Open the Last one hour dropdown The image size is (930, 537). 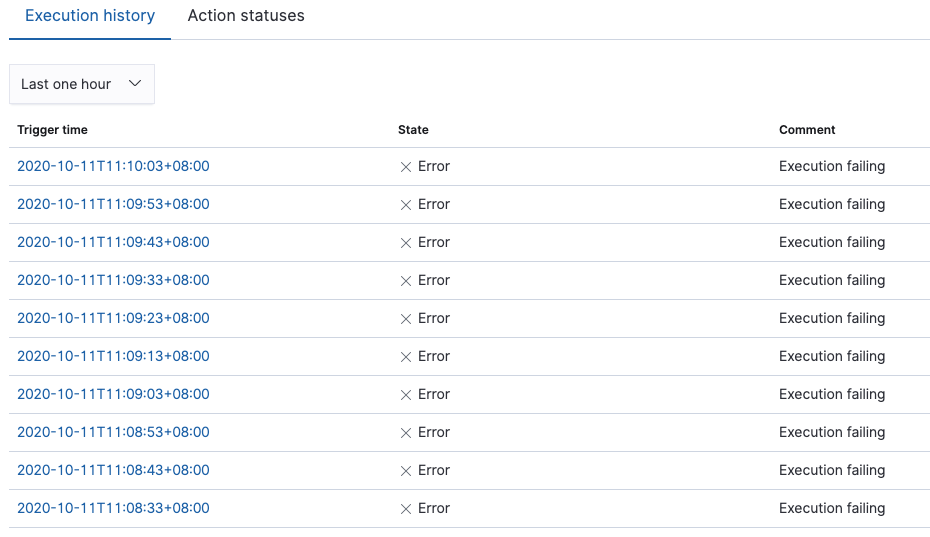pyautogui.click(x=67, y=84)
